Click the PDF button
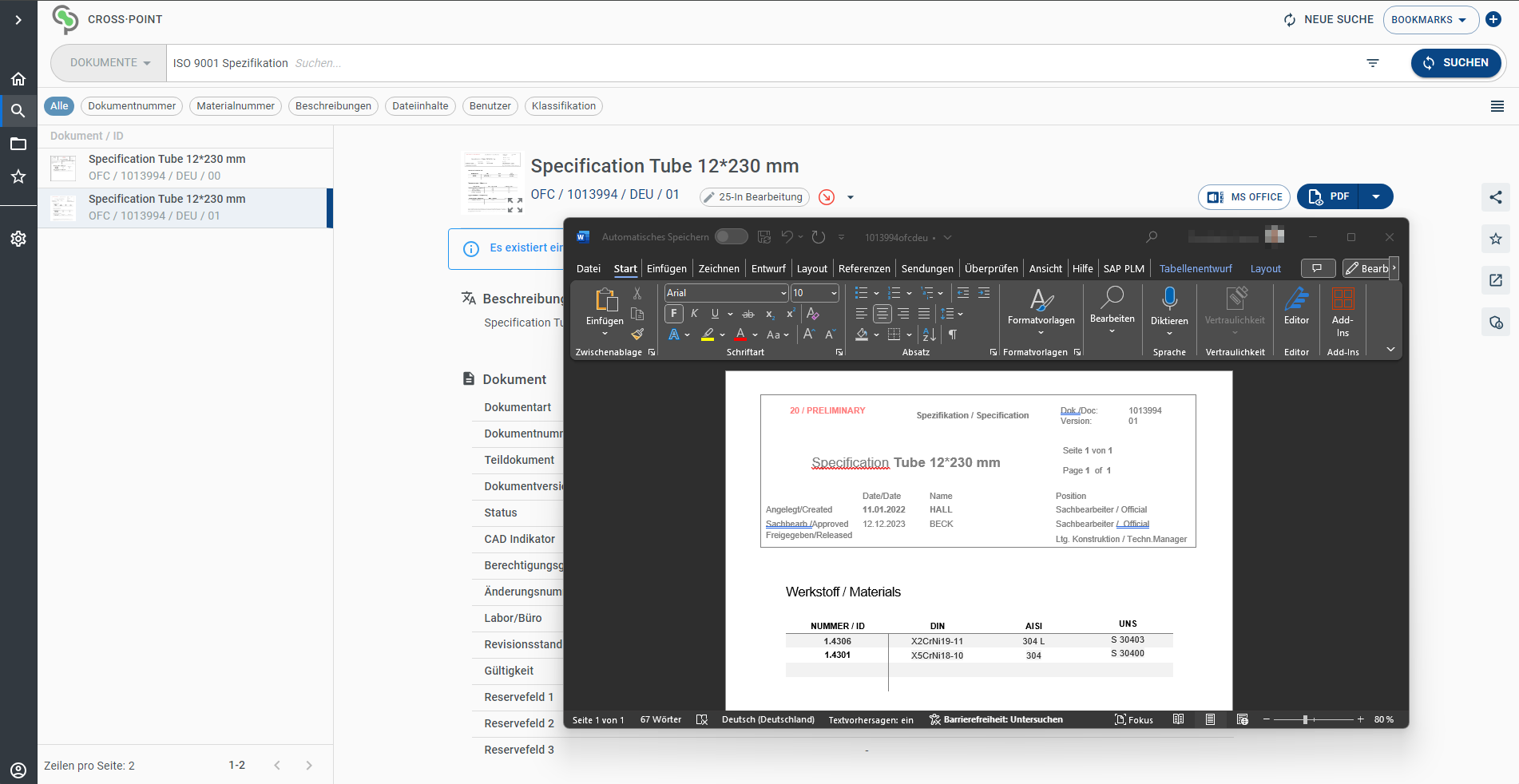This screenshot has width=1519, height=784. (1330, 196)
